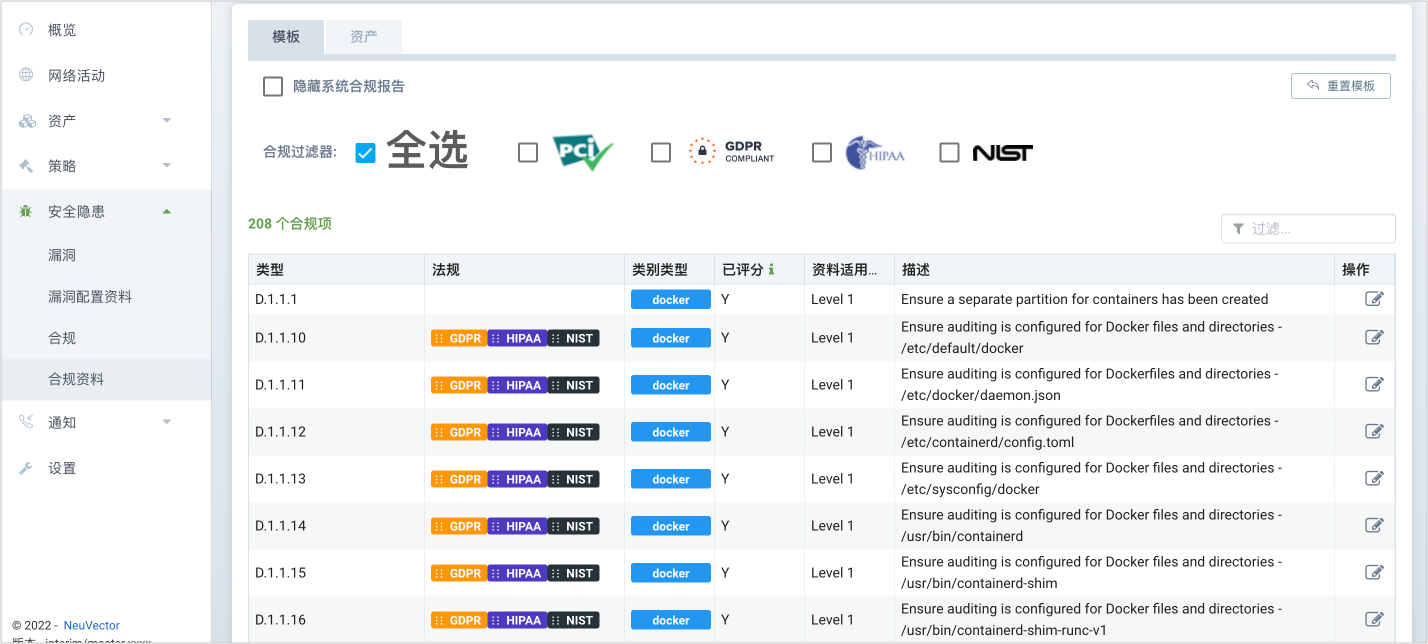The height and width of the screenshot is (644, 1428).
Task: Click the 网络活动 globe icon
Action: [27, 75]
